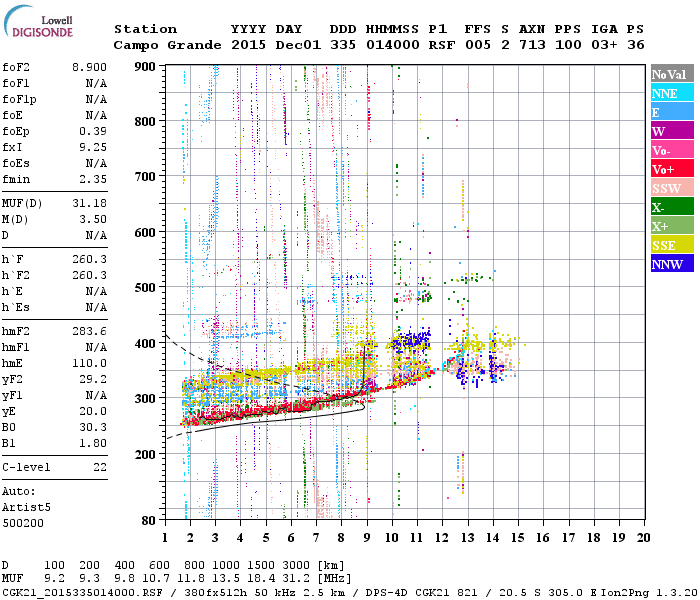Select the SSE yellow legend swatch
This screenshot has height=600, width=700.
pyautogui.click(x=672, y=244)
